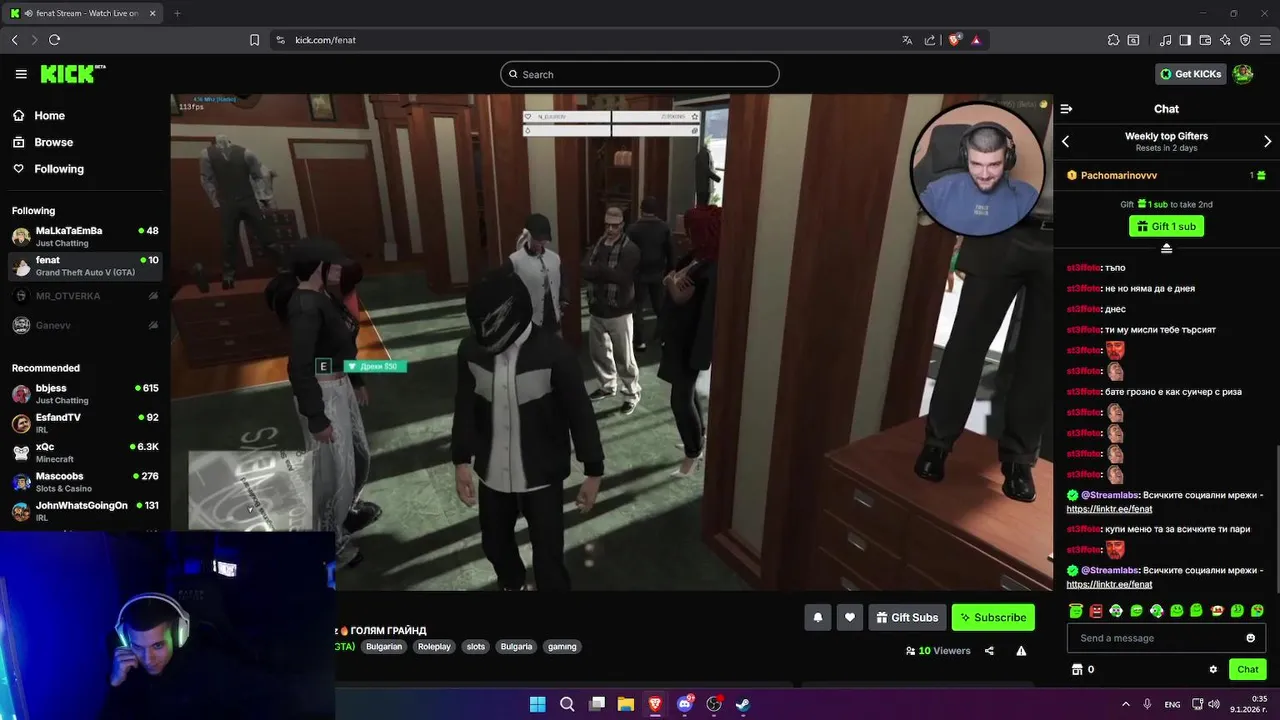Open the offline Ganevv channel
The height and width of the screenshot is (720, 1280).
(x=85, y=325)
